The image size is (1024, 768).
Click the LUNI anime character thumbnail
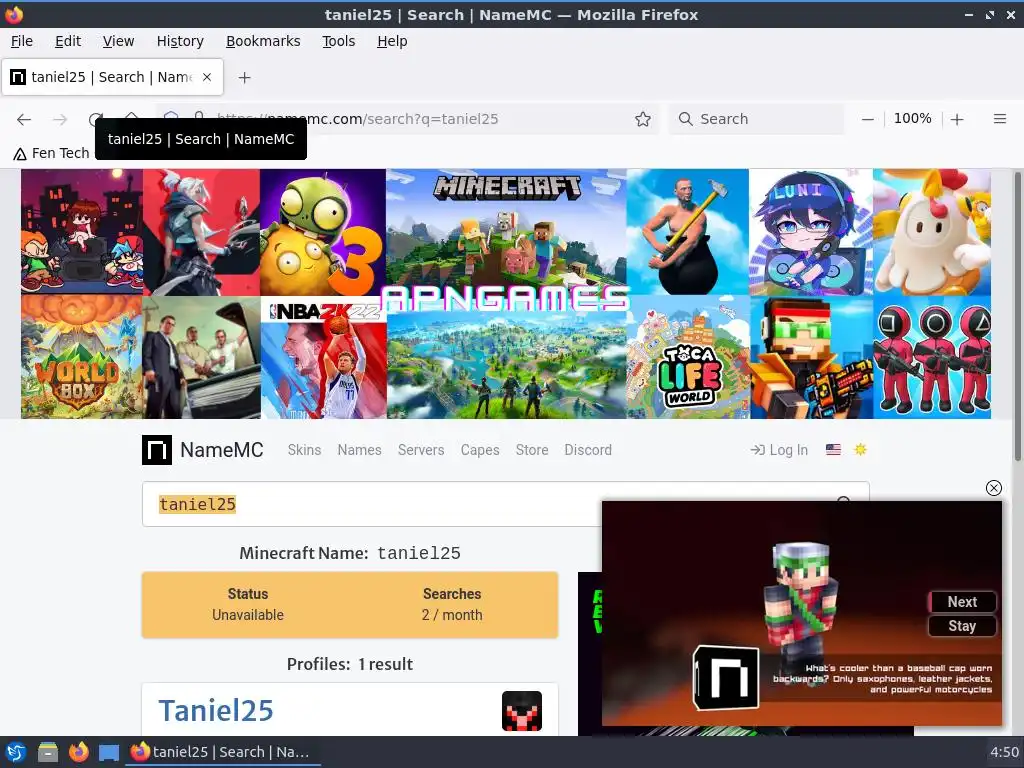click(x=810, y=232)
